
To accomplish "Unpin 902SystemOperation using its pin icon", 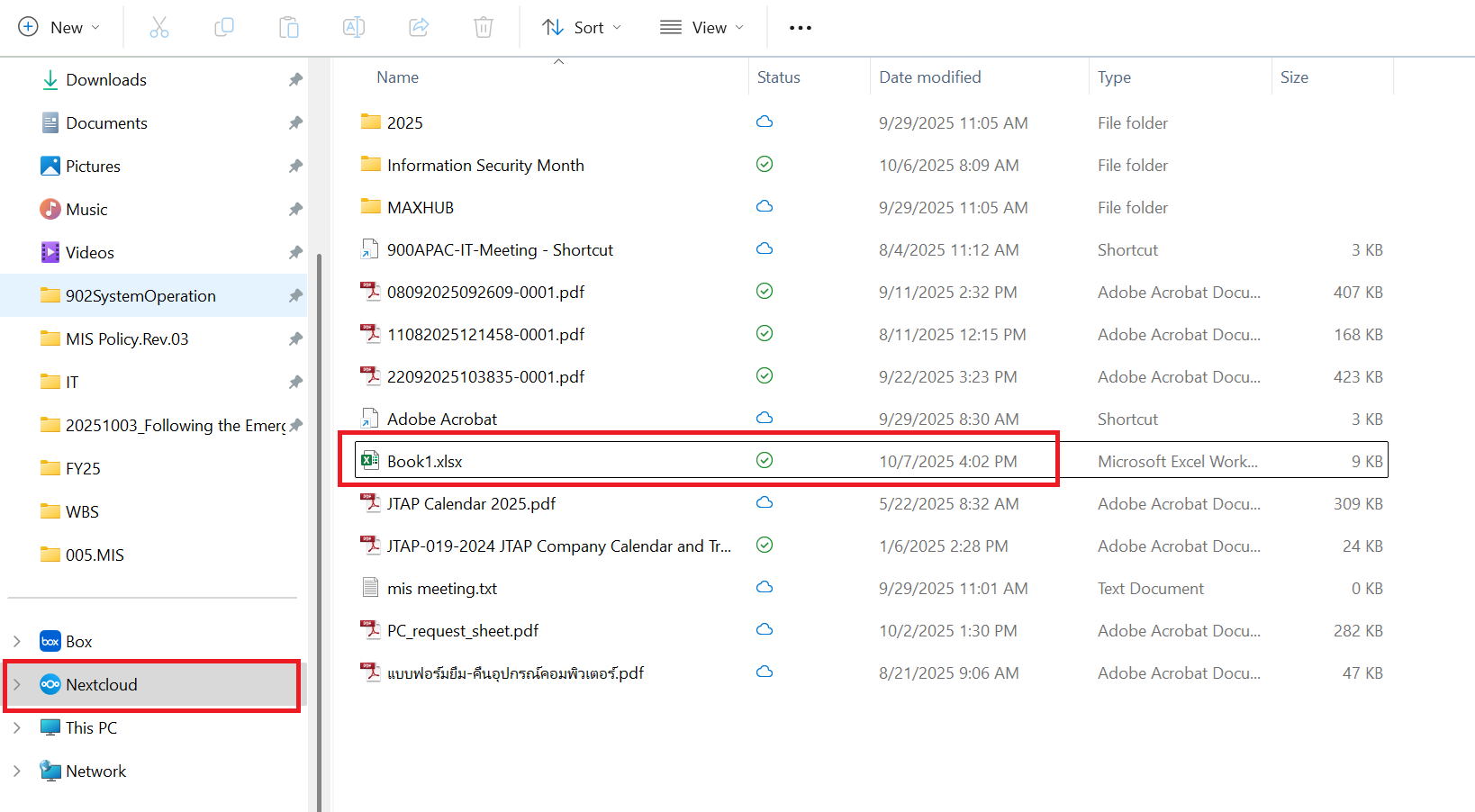I will [295, 296].
